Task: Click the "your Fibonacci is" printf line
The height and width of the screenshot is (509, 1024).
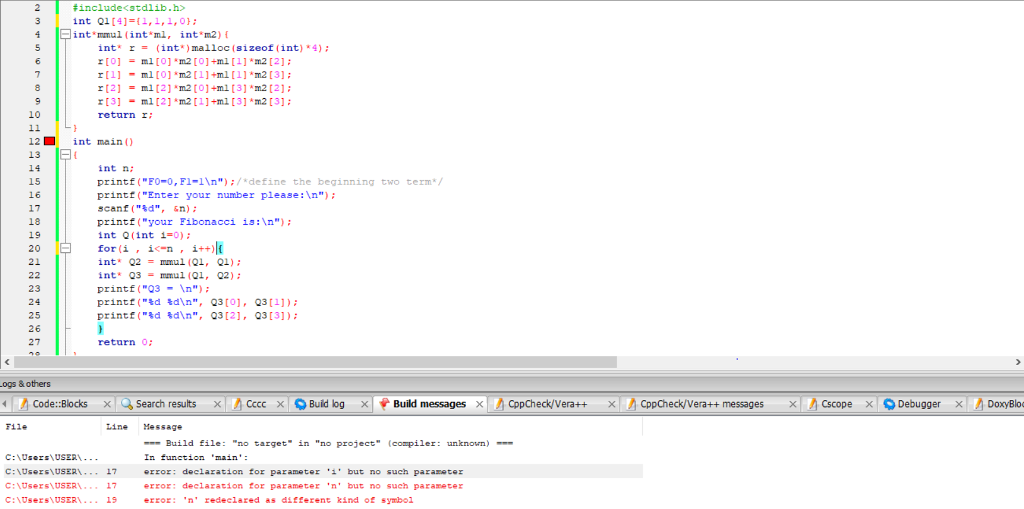Action: (195, 222)
